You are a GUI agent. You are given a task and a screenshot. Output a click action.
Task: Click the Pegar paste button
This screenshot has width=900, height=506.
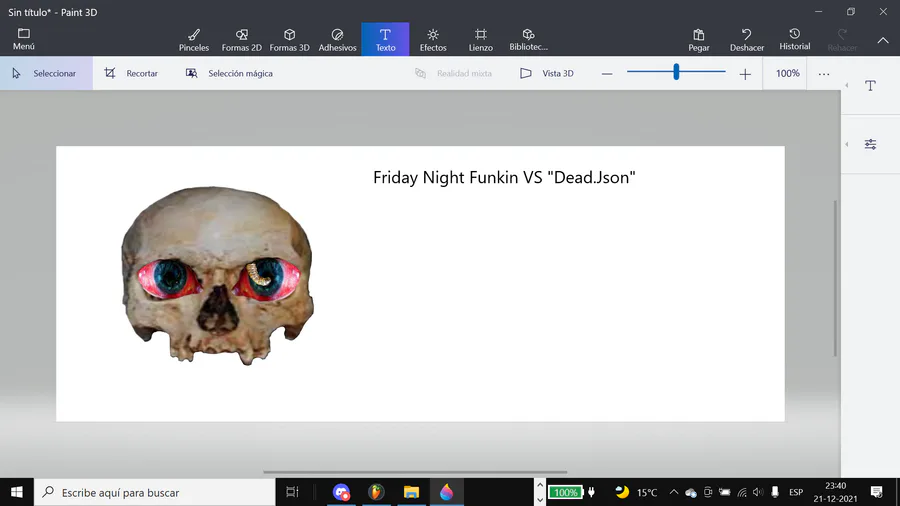coord(699,40)
